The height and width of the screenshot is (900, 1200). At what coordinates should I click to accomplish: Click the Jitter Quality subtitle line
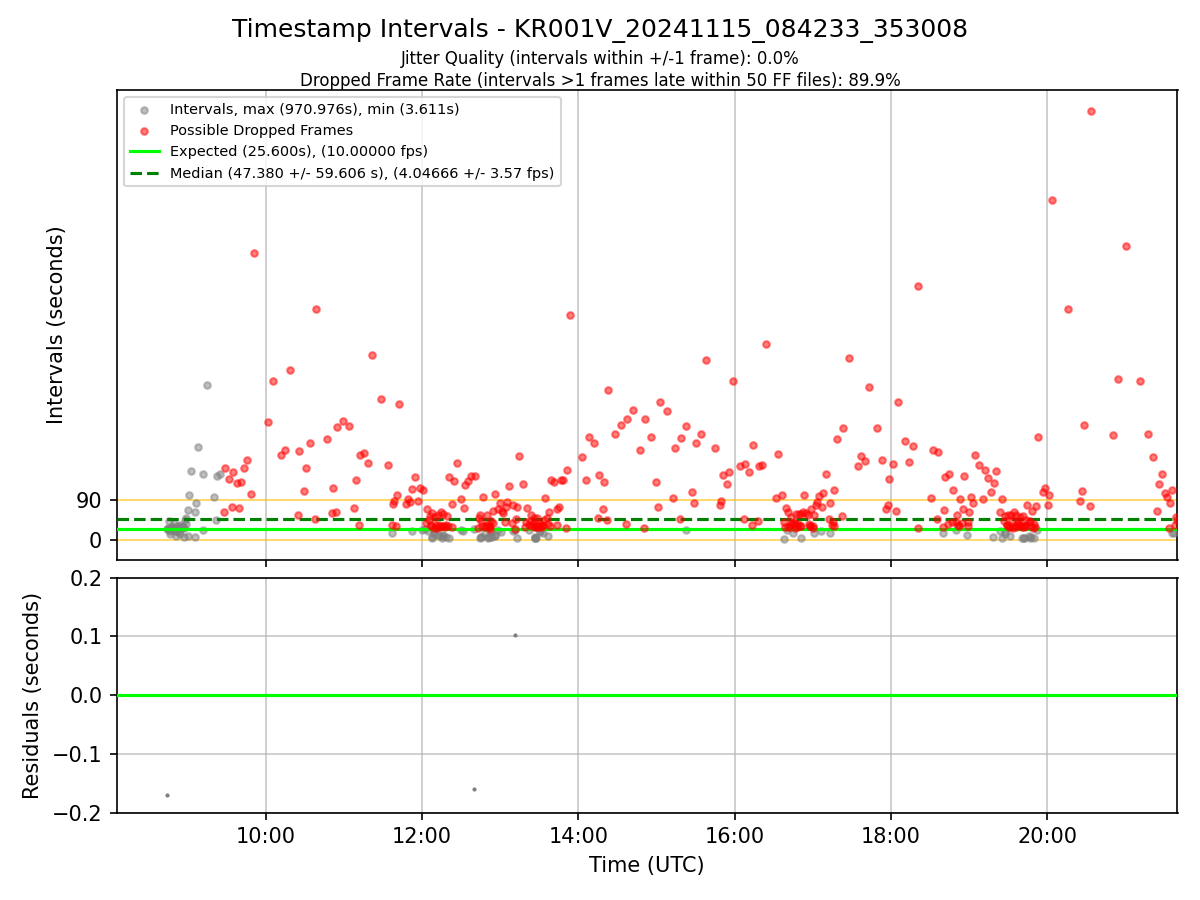point(600,59)
